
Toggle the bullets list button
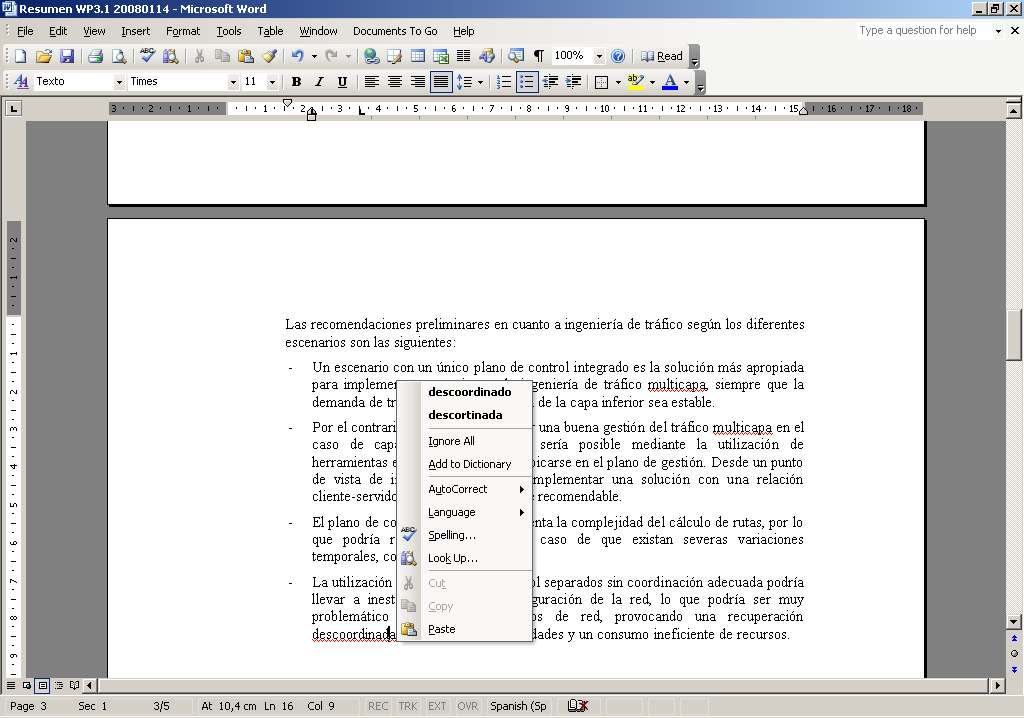click(527, 82)
